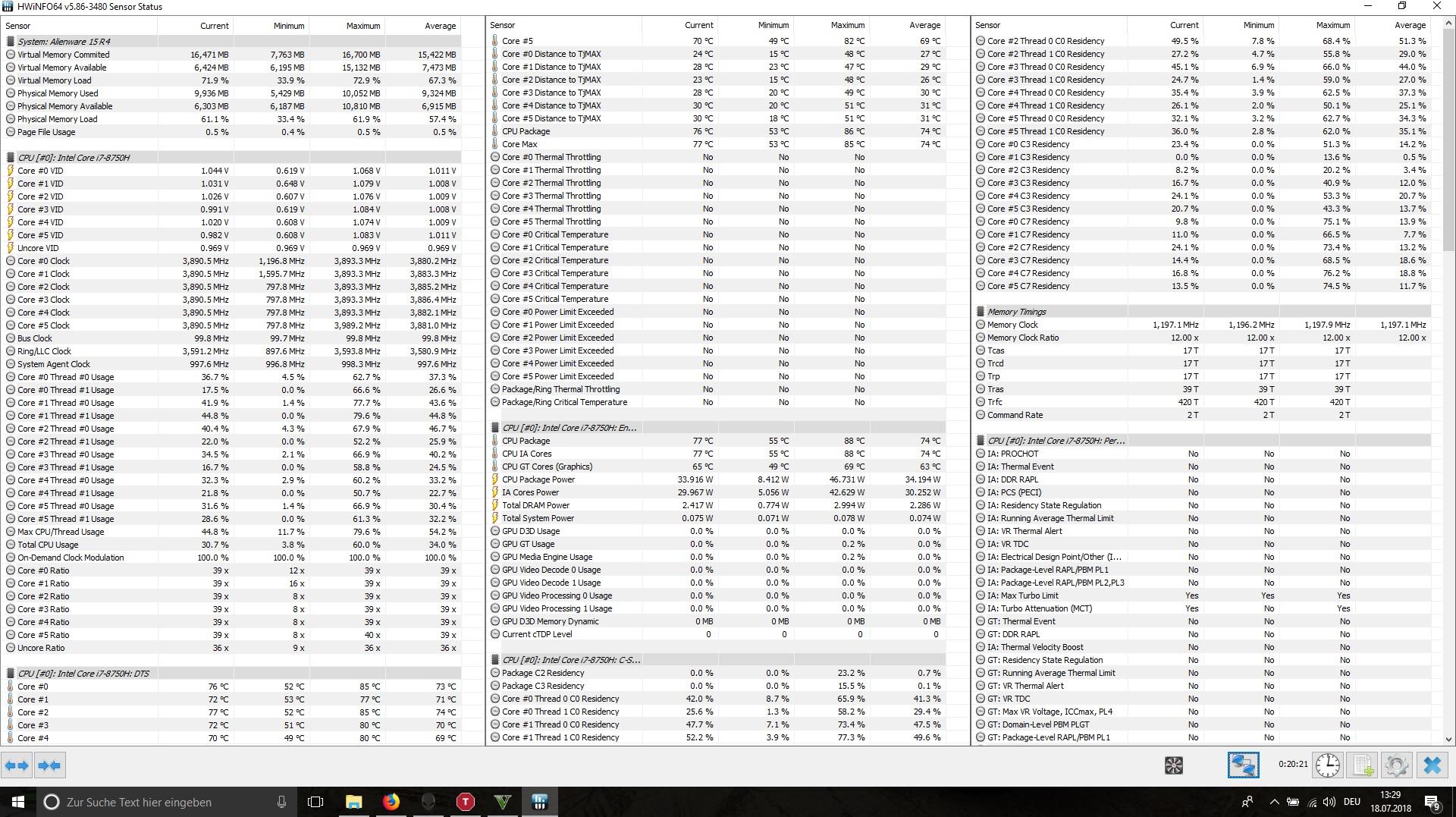Select the CPU i7-8750H: En... group
This screenshot has width=1456, height=817.
(717, 428)
